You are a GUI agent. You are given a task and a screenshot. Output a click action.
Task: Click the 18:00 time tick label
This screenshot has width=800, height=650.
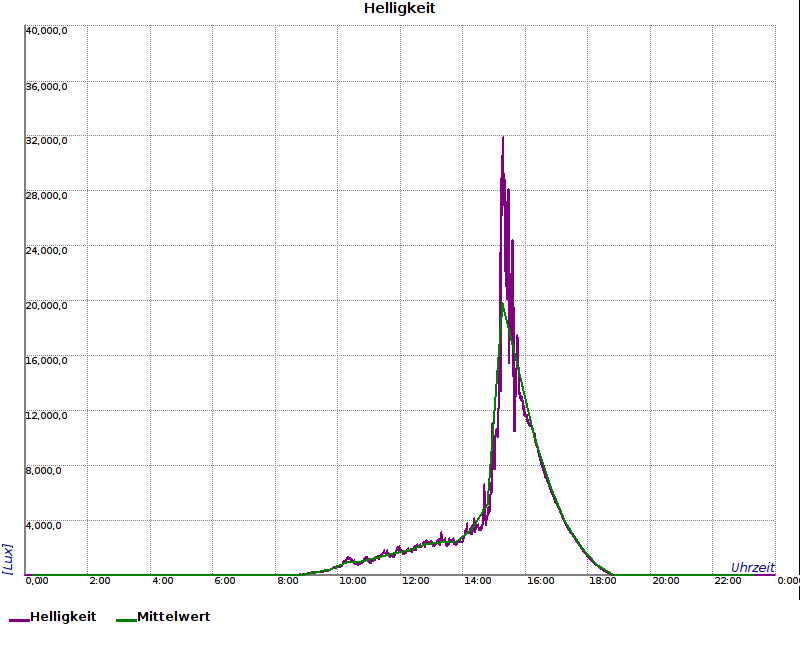coord(603,581)
